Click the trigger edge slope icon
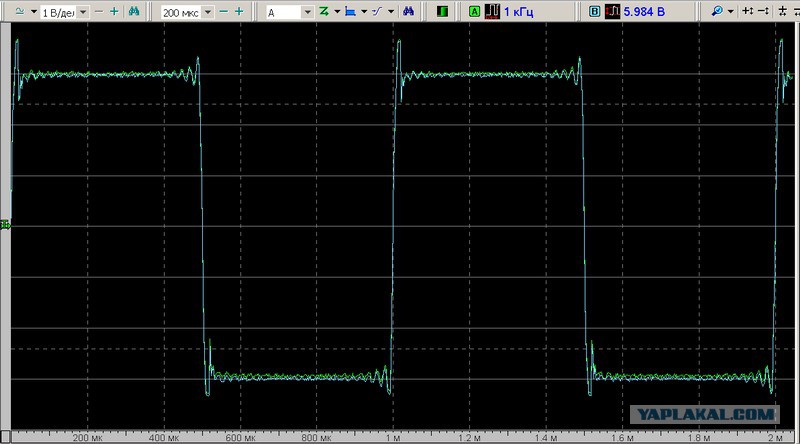The image size is (800, 444). 377,11
